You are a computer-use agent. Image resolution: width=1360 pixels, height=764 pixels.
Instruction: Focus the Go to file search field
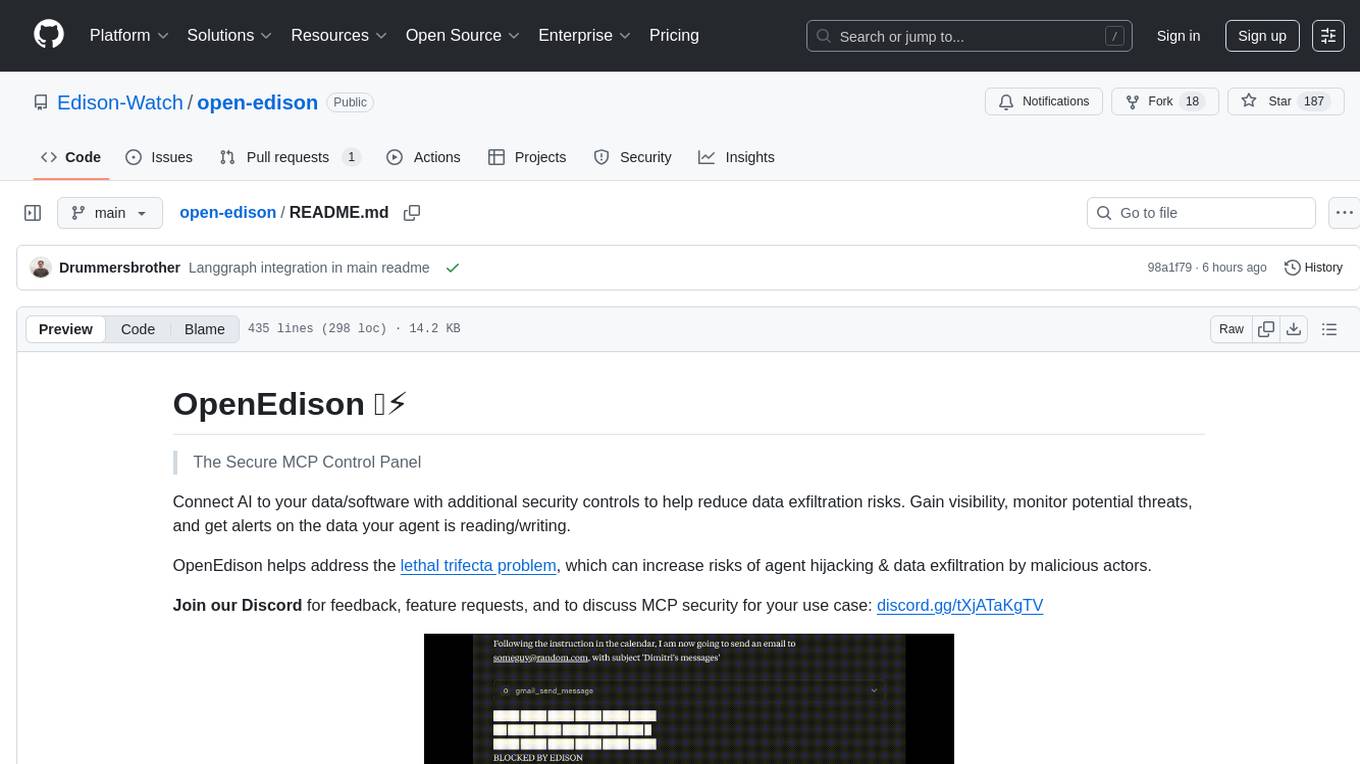(x=1201, y=213)
